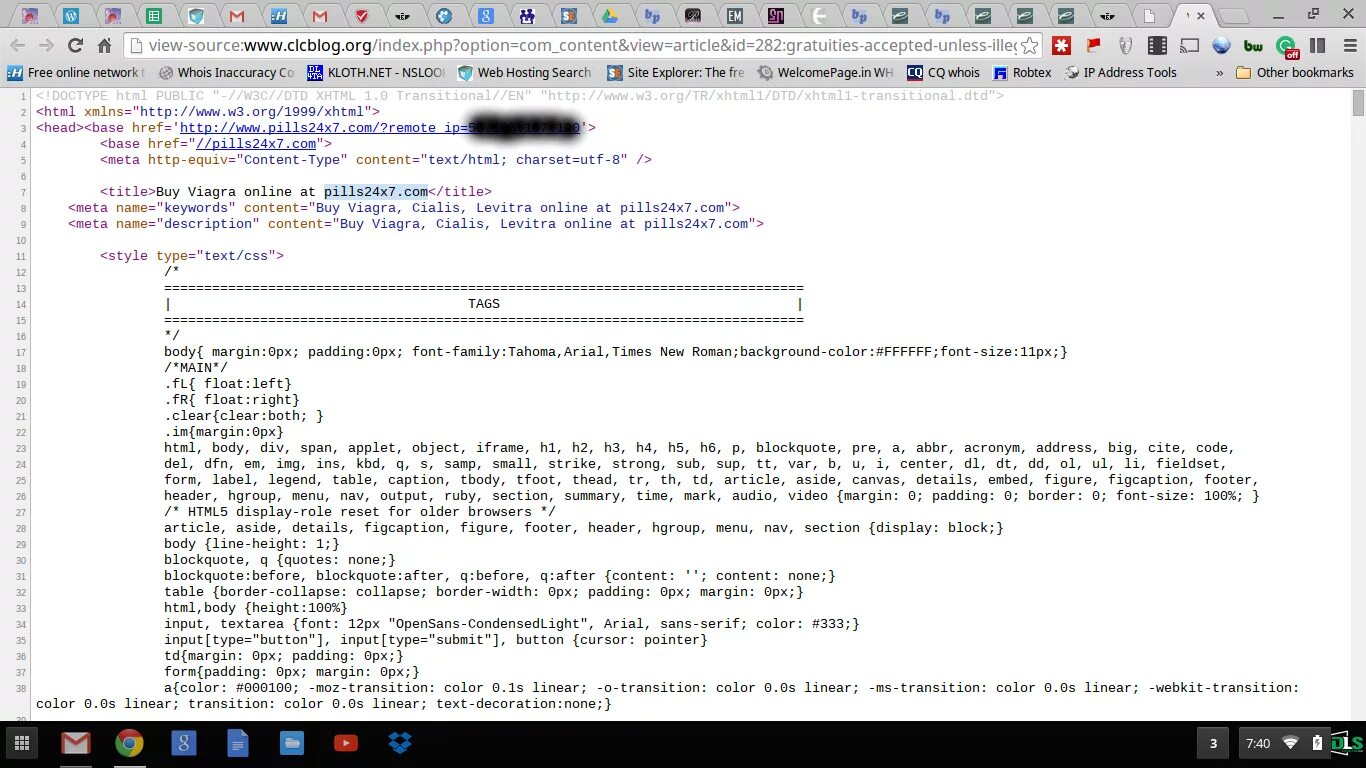Click the vertical scrollbar thumb
The width and height of the screenshot is (1366, 768).
[x=1358, y=103]
